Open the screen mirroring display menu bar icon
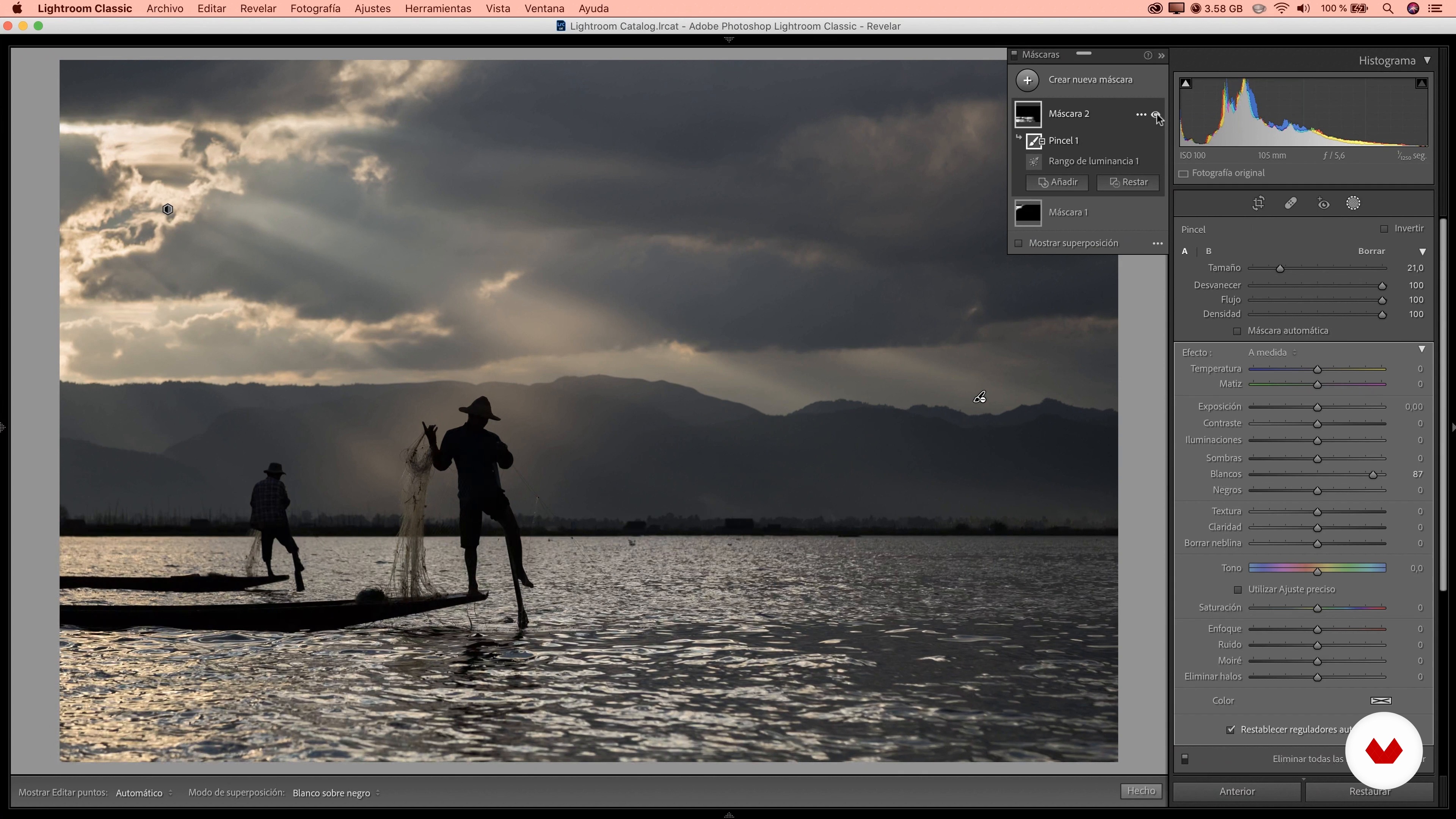 [1176, 8]
